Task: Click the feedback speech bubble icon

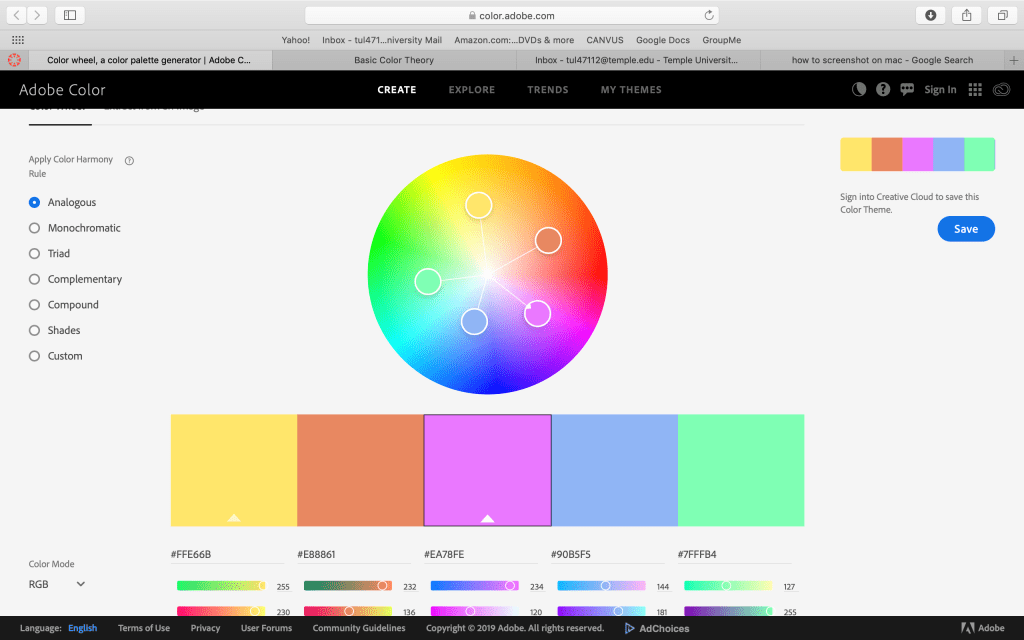Action: tap(907, 89)
